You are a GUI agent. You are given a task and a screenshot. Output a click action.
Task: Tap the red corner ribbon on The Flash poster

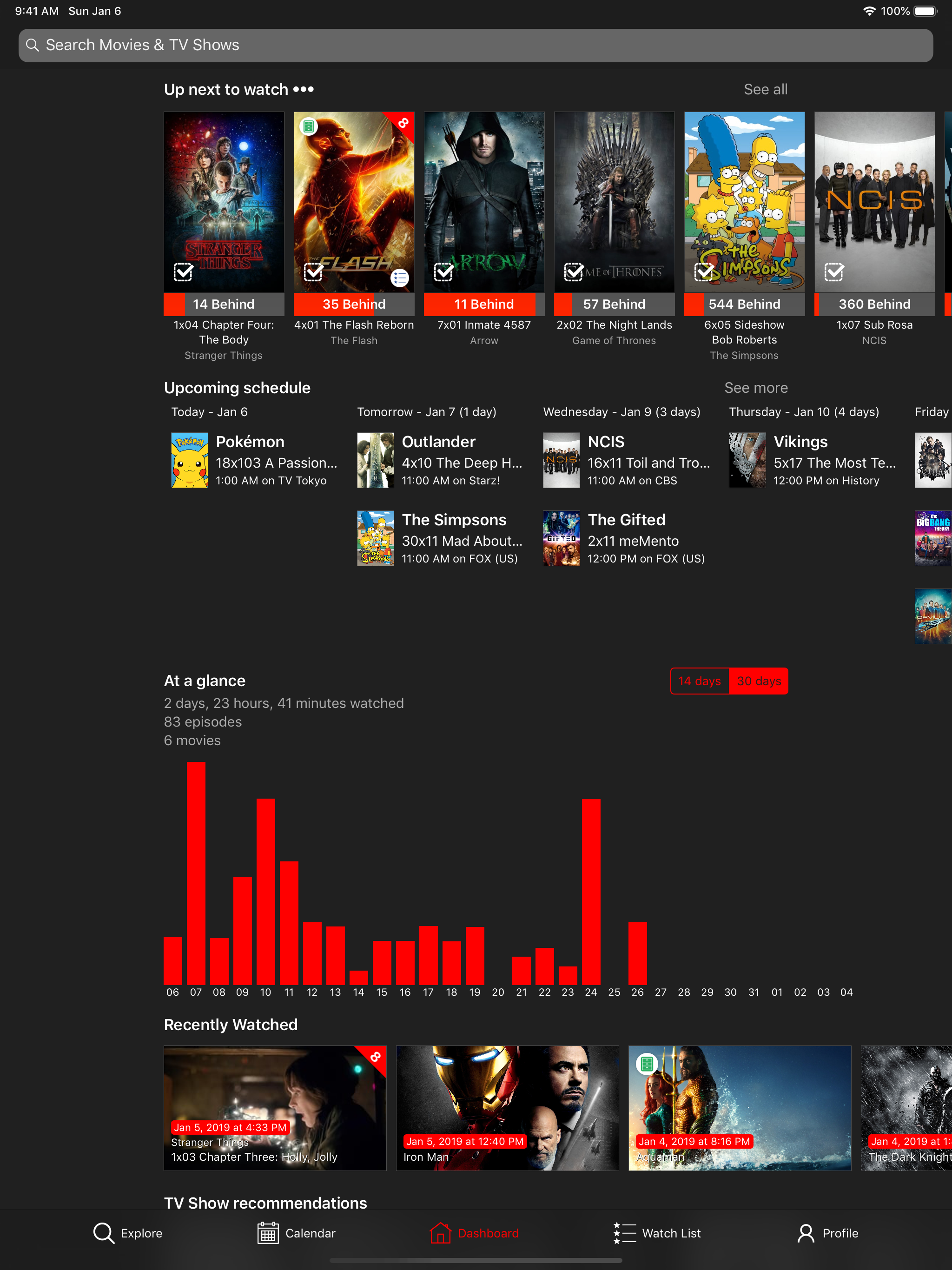click(403, 123)
